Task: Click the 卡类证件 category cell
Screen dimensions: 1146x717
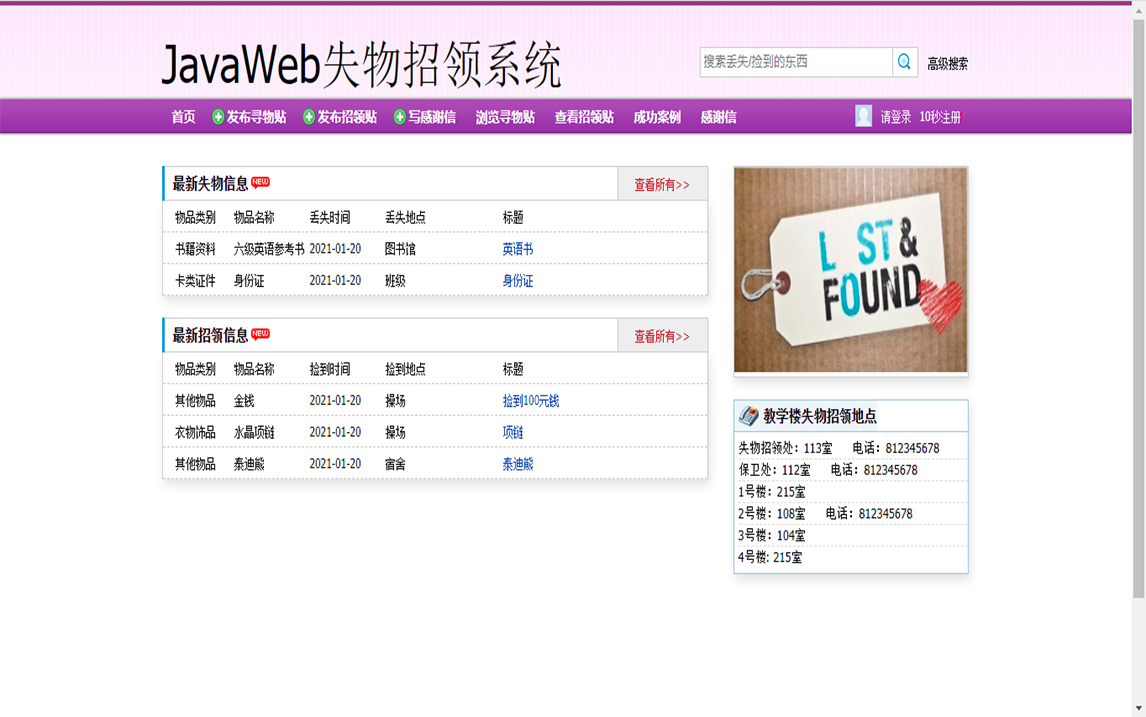Action: coord(195,281)
